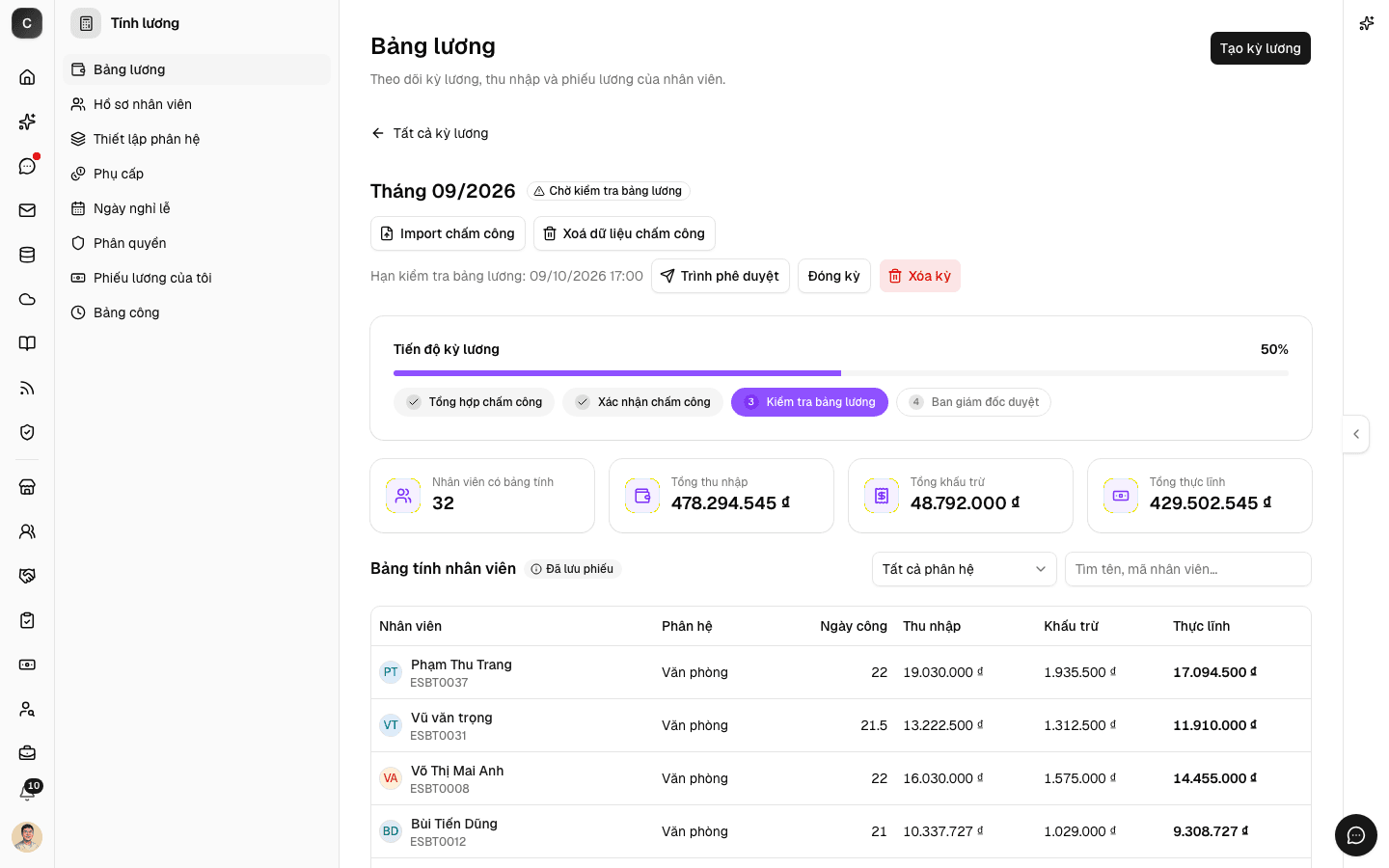Open the database icon in left rail
Image resolution: width=1389 pixels, height=868 pixels.
pos(27,255)
